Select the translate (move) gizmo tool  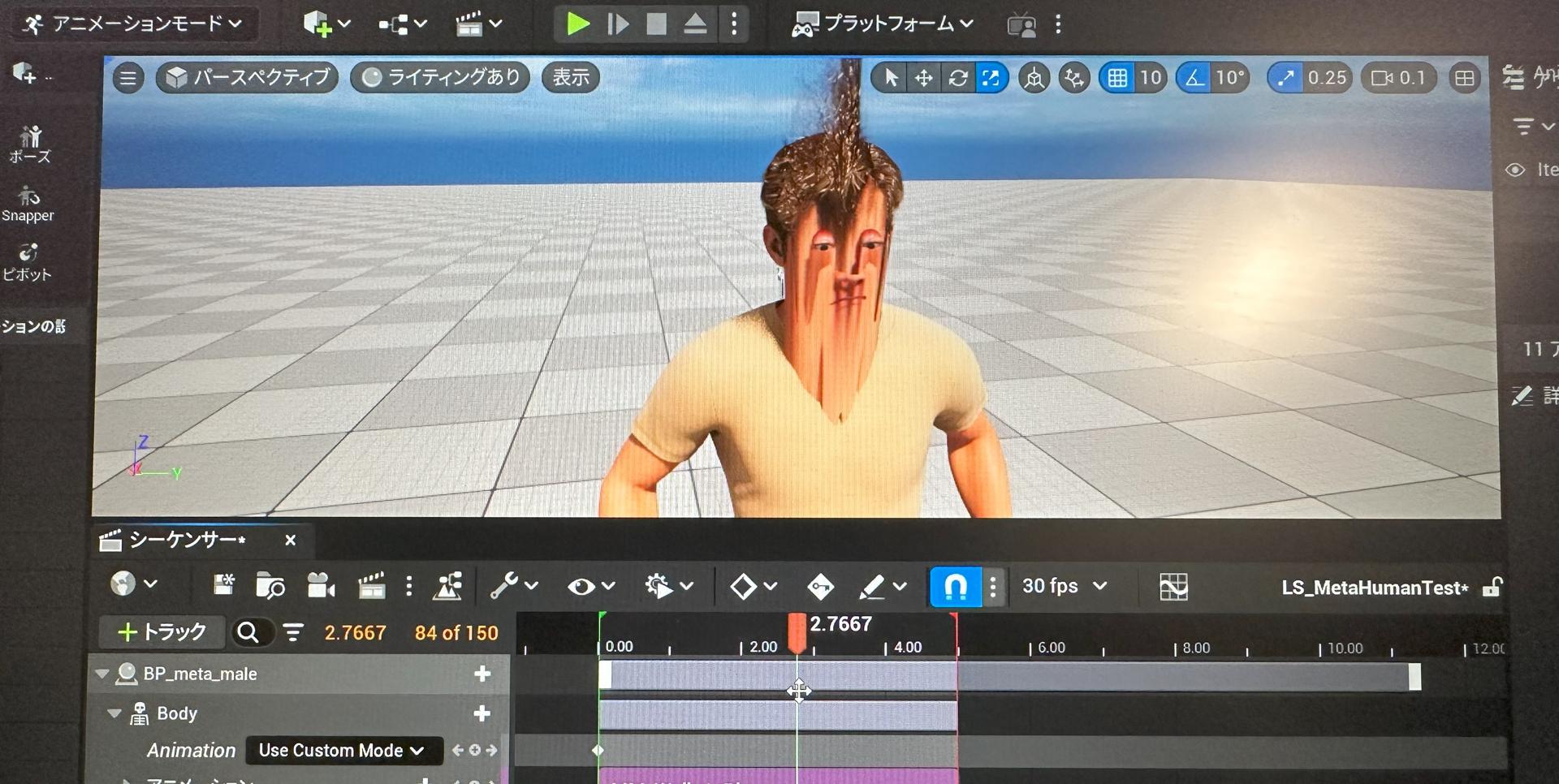pos(923,78)
